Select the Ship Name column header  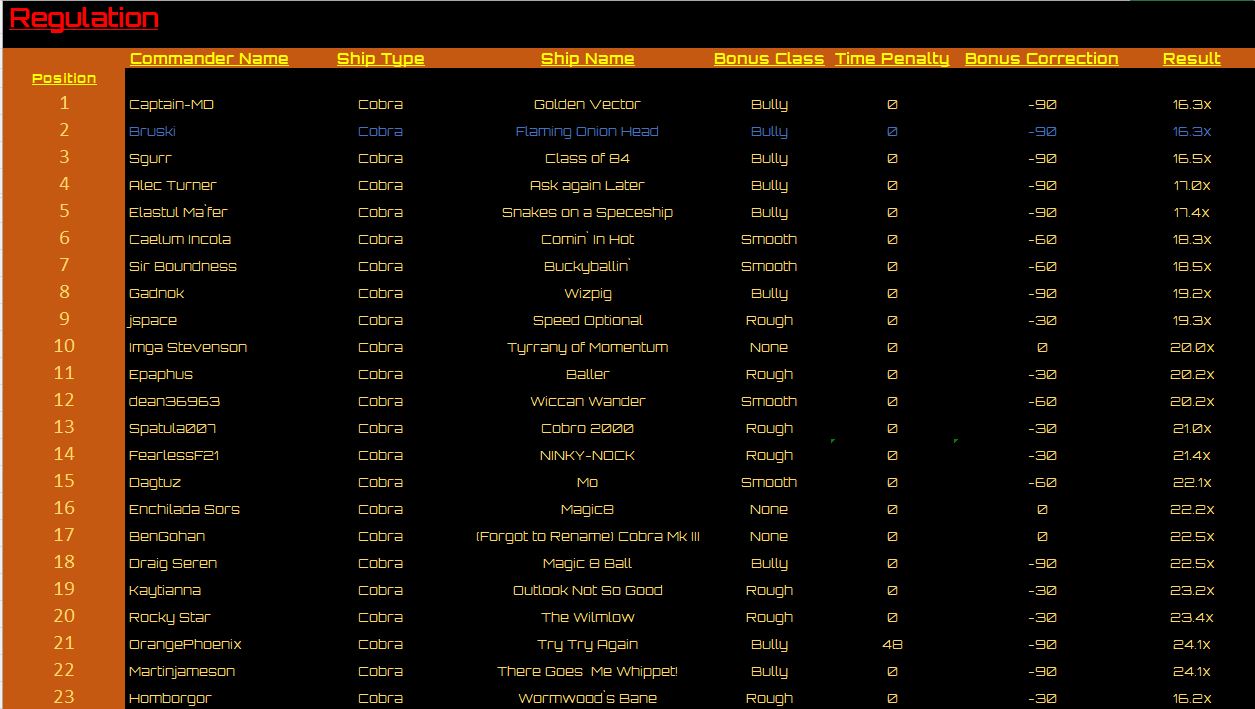click(x=587, y=59)
